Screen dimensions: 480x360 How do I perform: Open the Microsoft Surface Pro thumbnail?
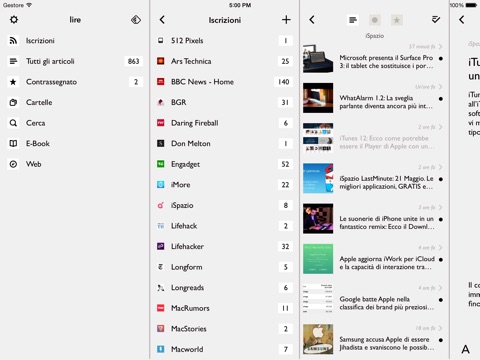pos(318,59)
